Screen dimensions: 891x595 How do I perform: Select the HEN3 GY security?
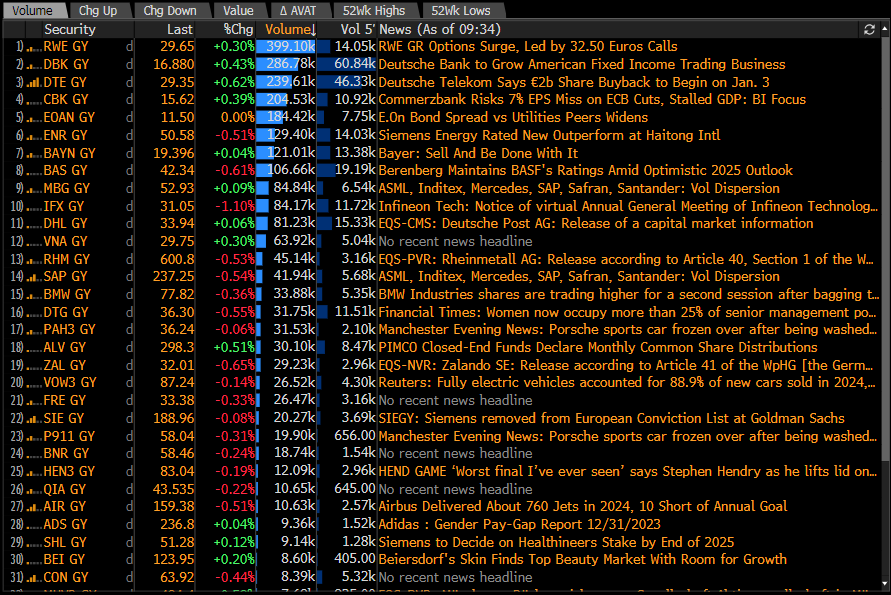pos(69,472)
